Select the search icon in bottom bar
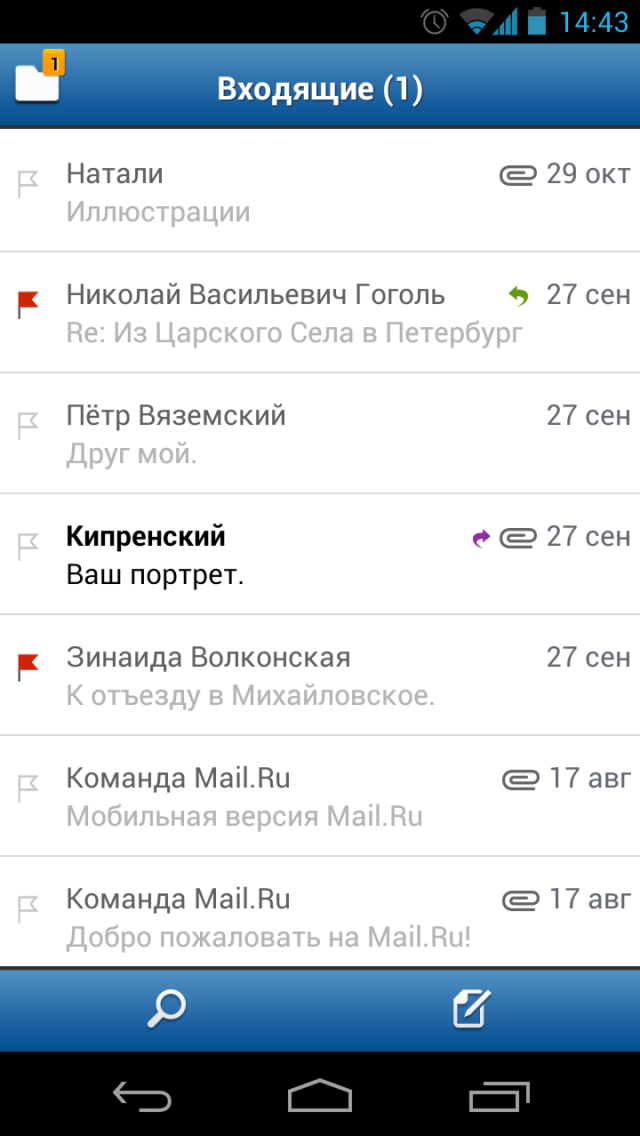Image resolution: width=640 pixels, height=1136 pixels. coord(166,1009)
